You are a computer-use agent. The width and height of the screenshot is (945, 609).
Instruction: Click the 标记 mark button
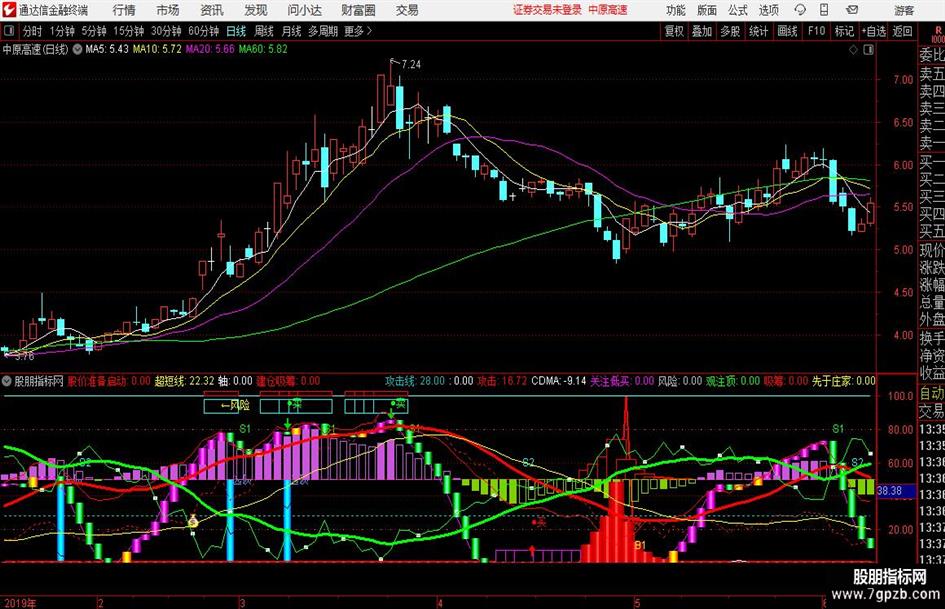coord(844,31)
